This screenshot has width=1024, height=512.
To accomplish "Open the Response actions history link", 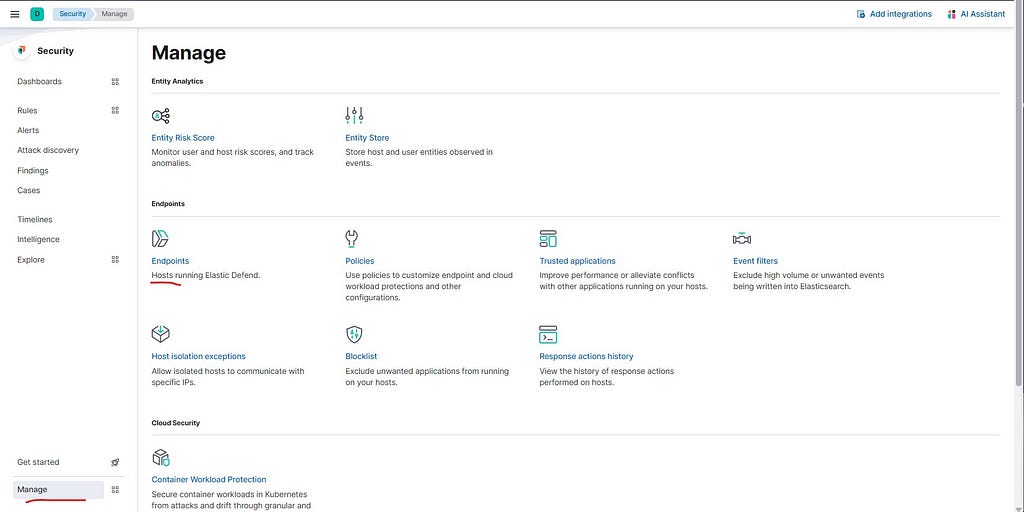I will [x=586, y=357].
